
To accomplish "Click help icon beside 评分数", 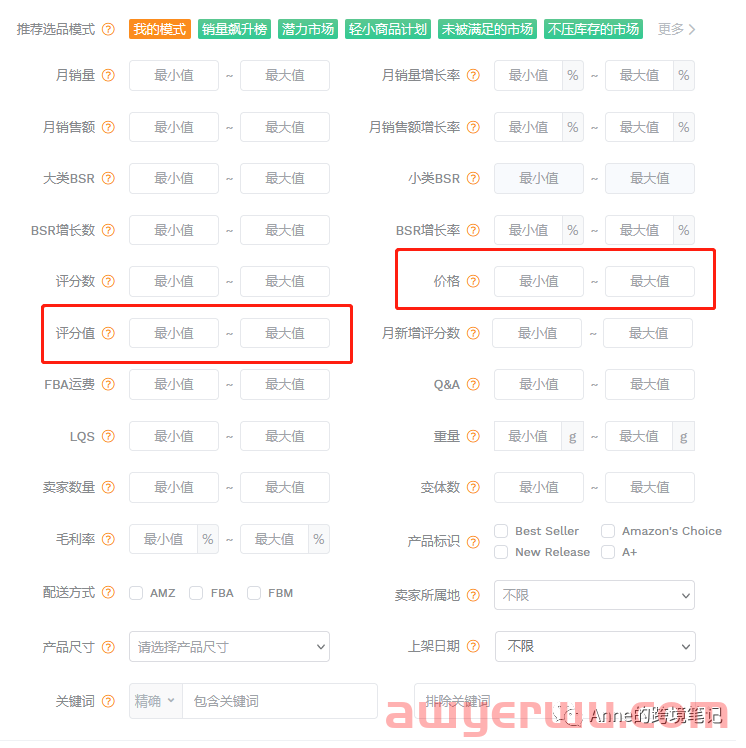I will coord(108,281).
